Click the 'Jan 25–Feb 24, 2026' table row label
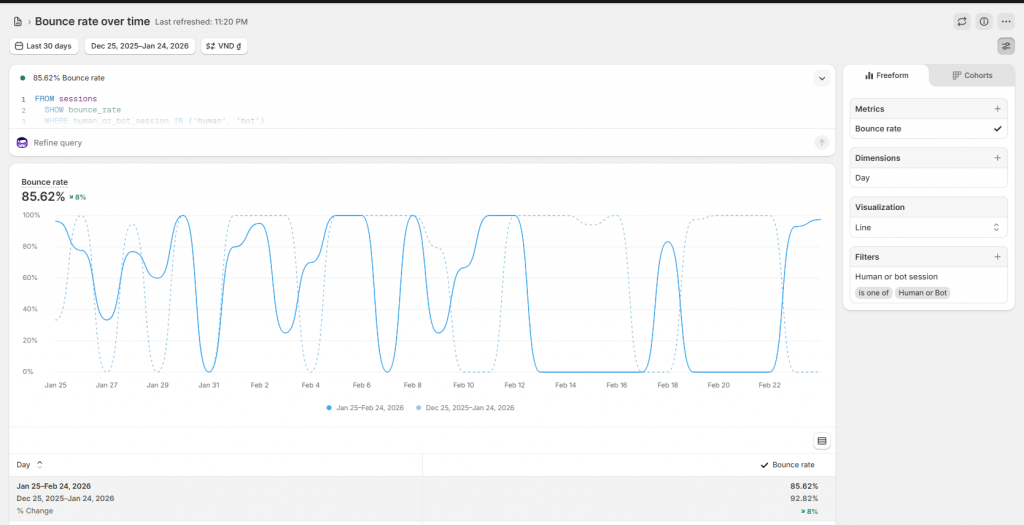 (54, 486)
